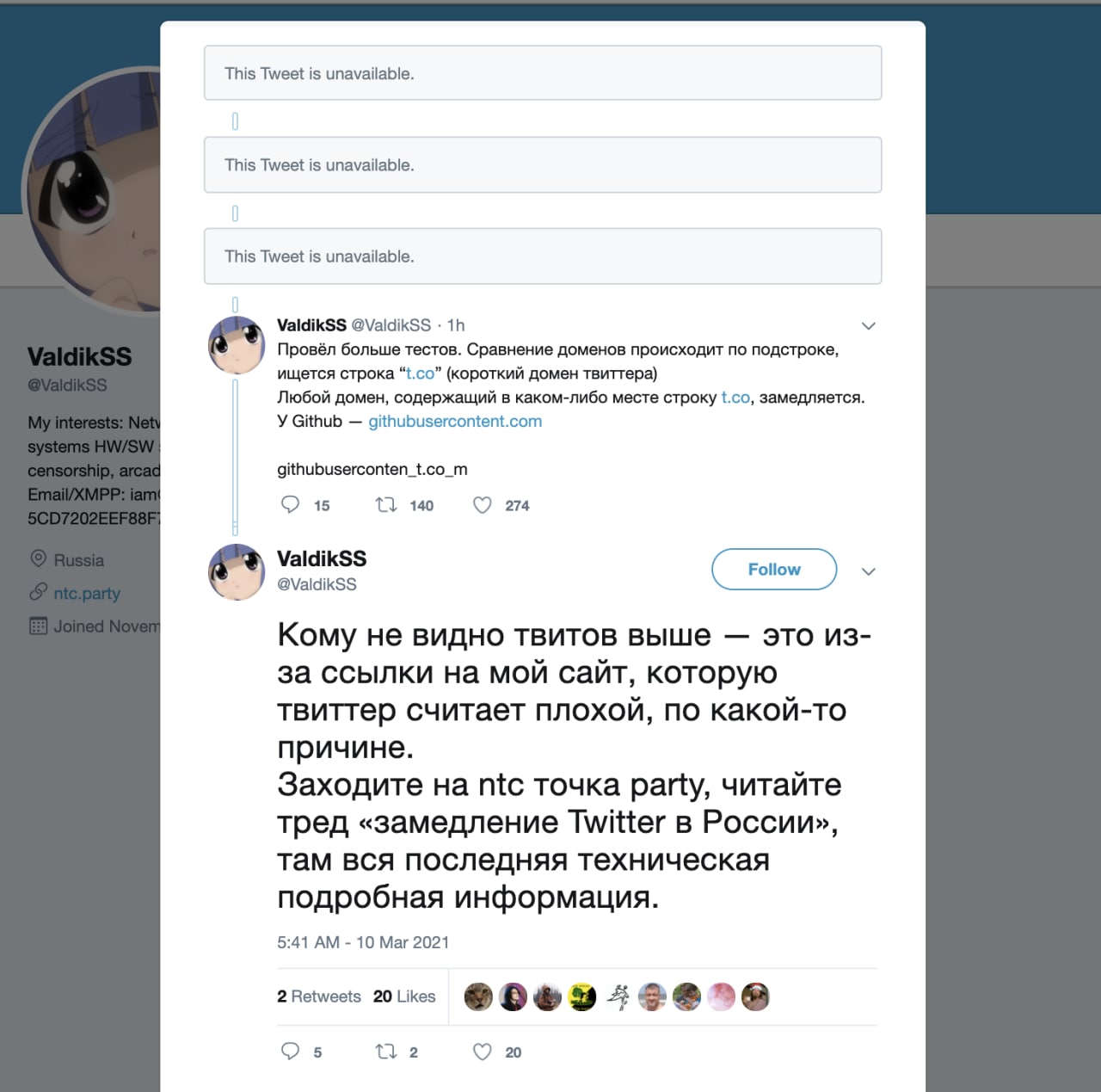Viewport: 1101px width, 1092px height.
Task: View the 20 Likes list
Action: click(404, 996)
